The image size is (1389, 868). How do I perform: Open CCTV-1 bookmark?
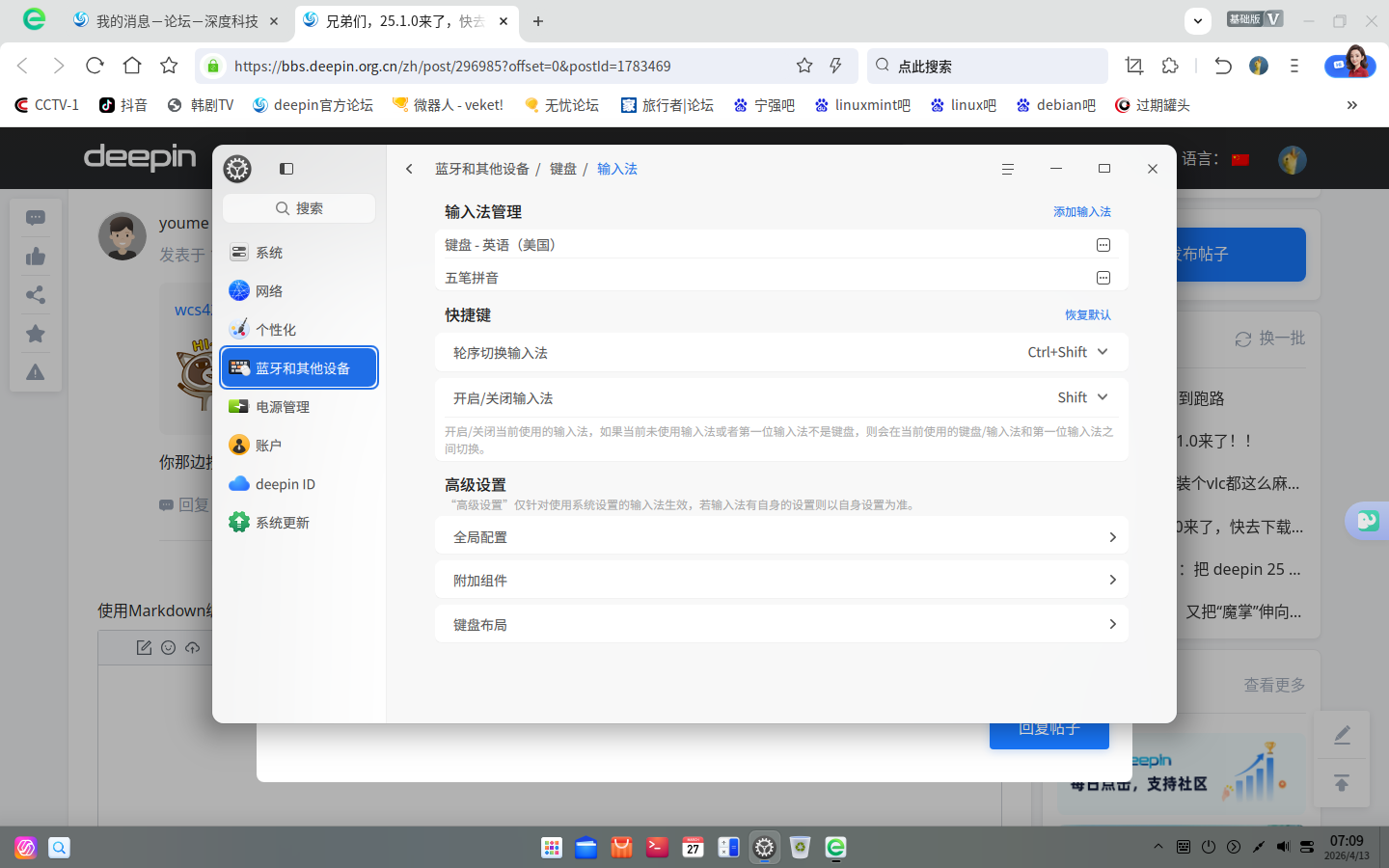coord(47,105)
